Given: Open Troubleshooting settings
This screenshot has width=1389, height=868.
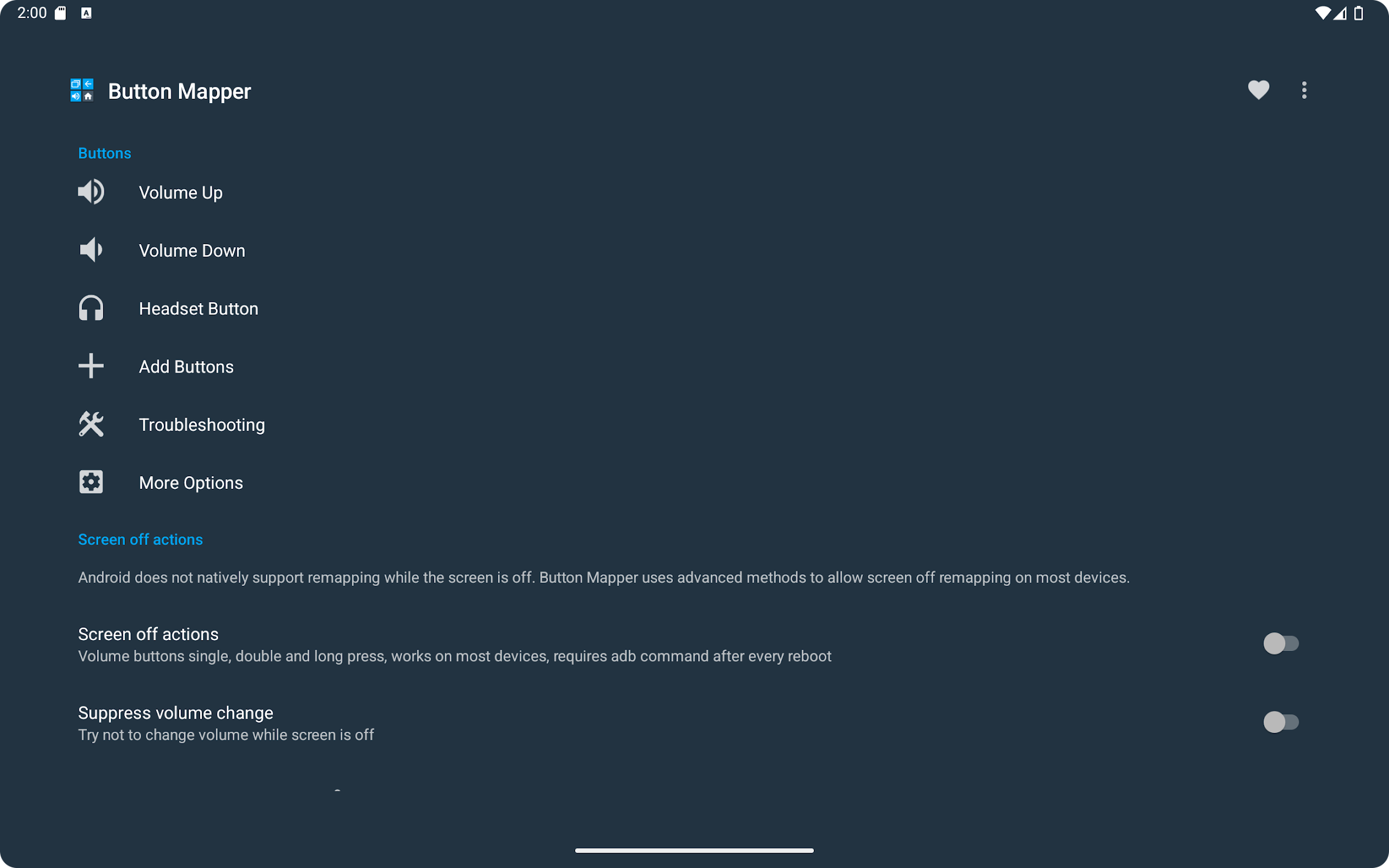Looking at the screenshot, I should pyautogui.click(x=201, y=424).
